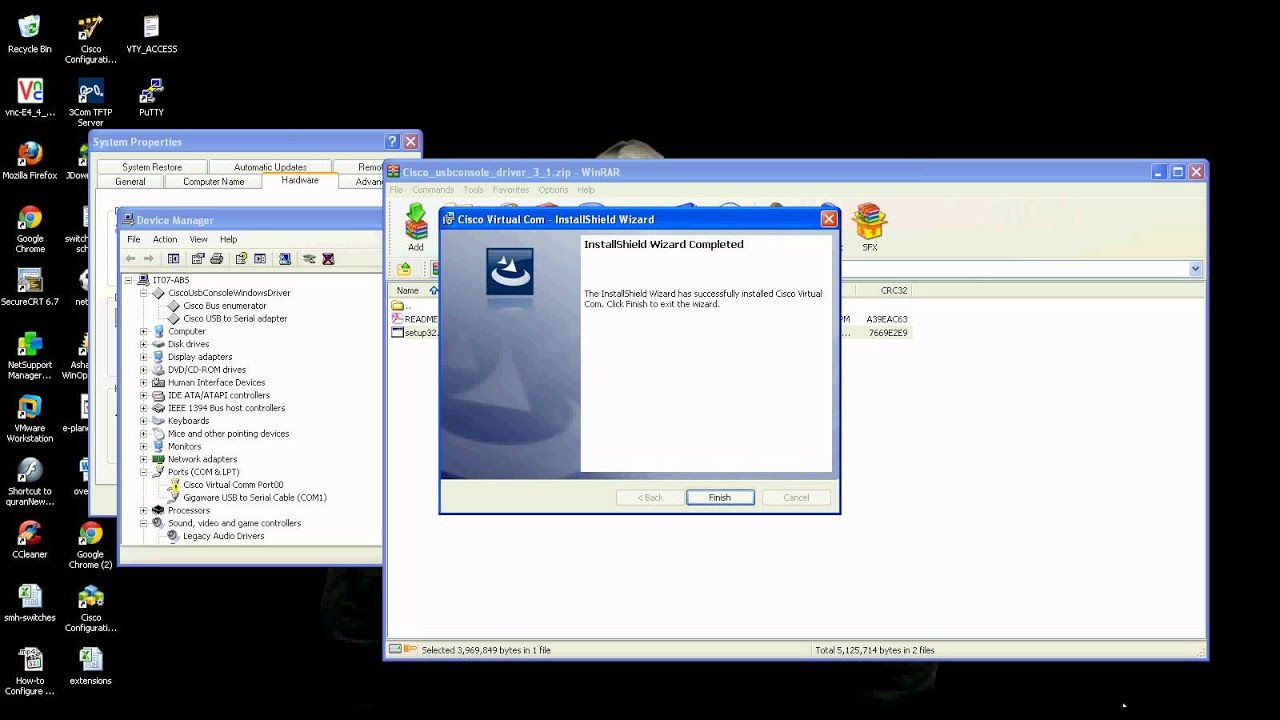Expand the Display adapters node

[144, 357]
